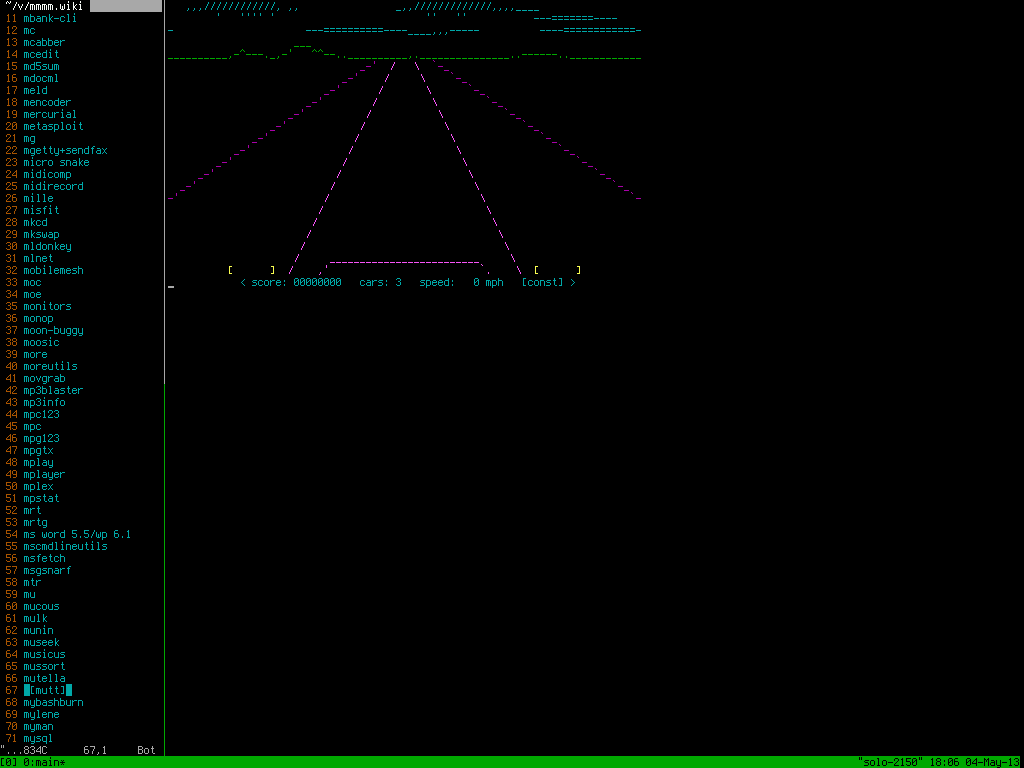The height and width of the screenshot is (768, 1024).
Task: Select the 'mussort' line
Action: tap(44, 666)
